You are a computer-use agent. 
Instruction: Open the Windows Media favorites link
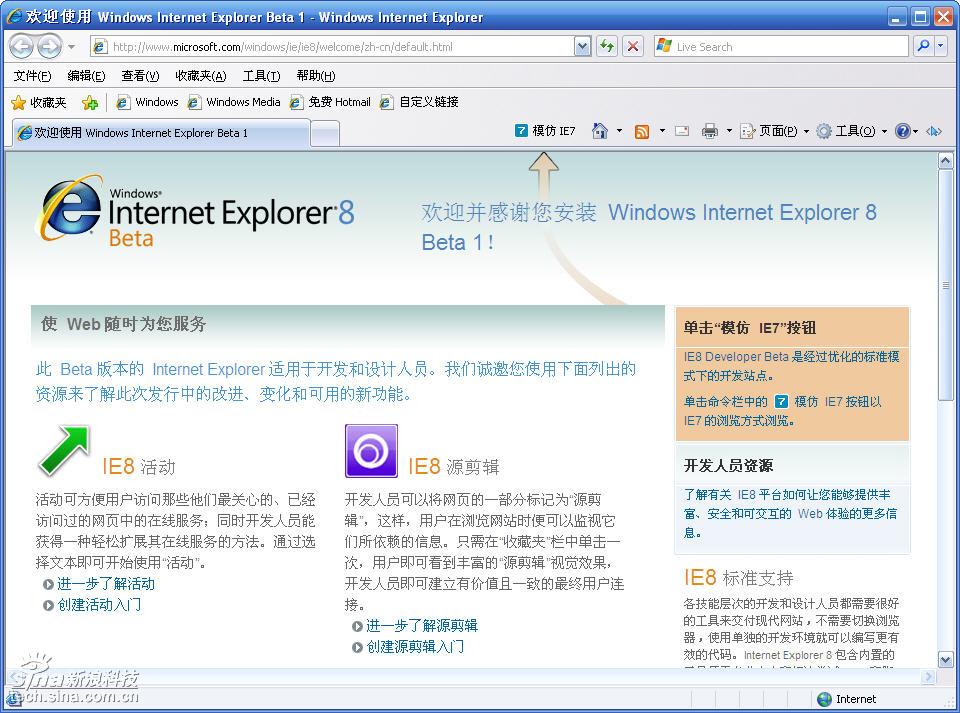(x=234, y=102)
